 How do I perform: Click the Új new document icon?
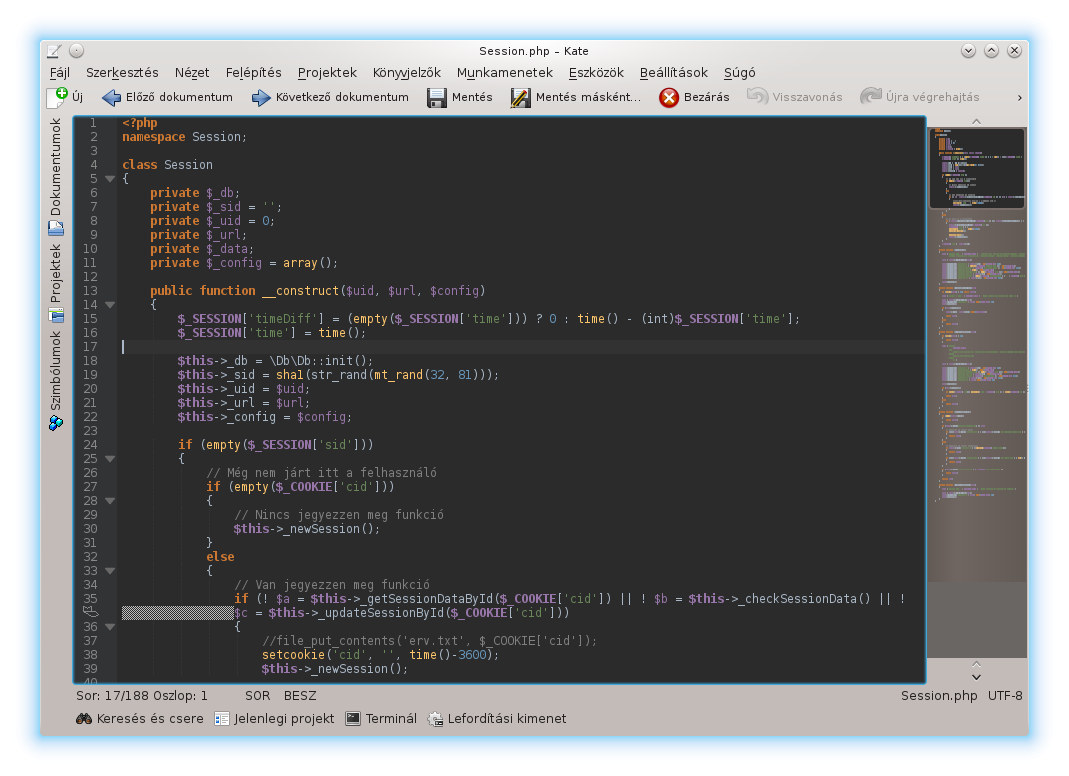coord(57,97)
